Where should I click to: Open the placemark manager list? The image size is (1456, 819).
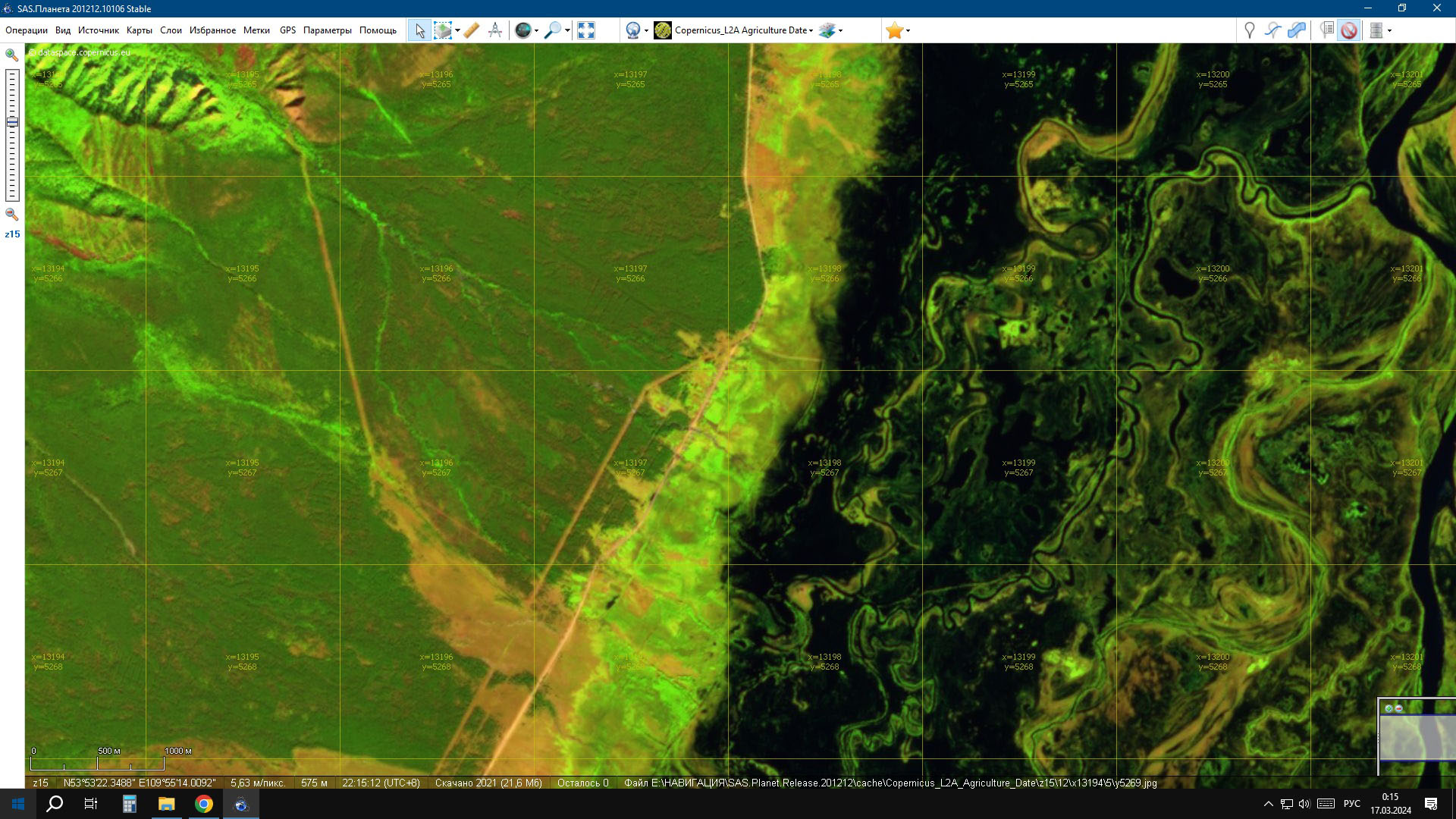click(1326, 30)
